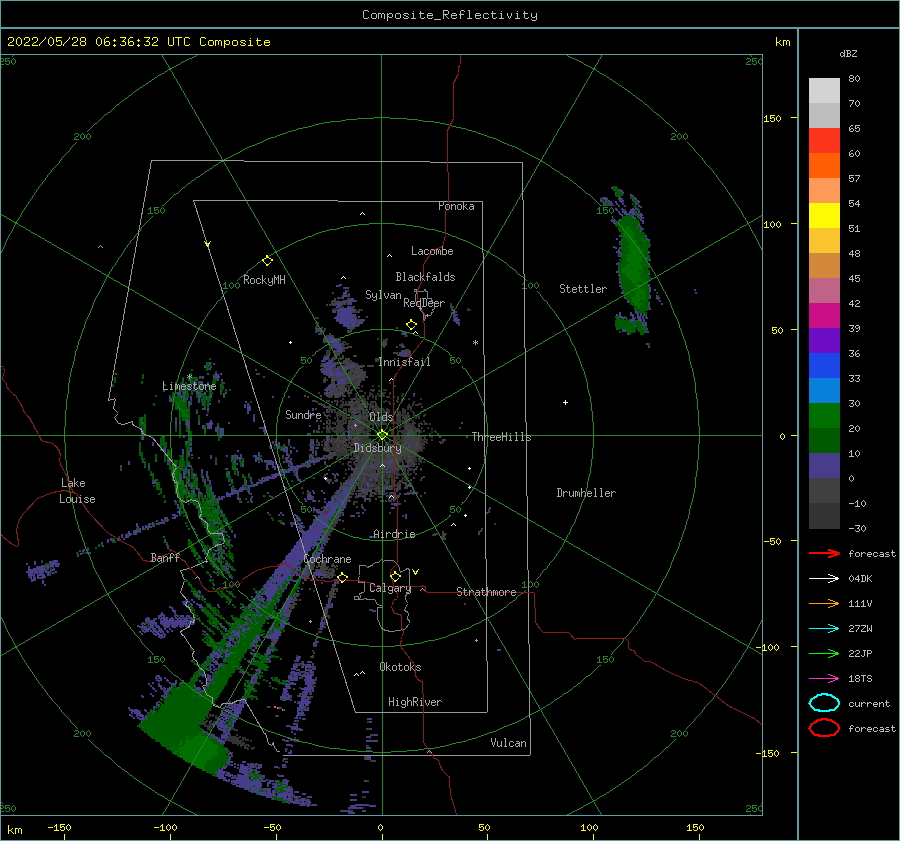Select the purple 36-39 dBZ color swatch

tap(824, 340)
